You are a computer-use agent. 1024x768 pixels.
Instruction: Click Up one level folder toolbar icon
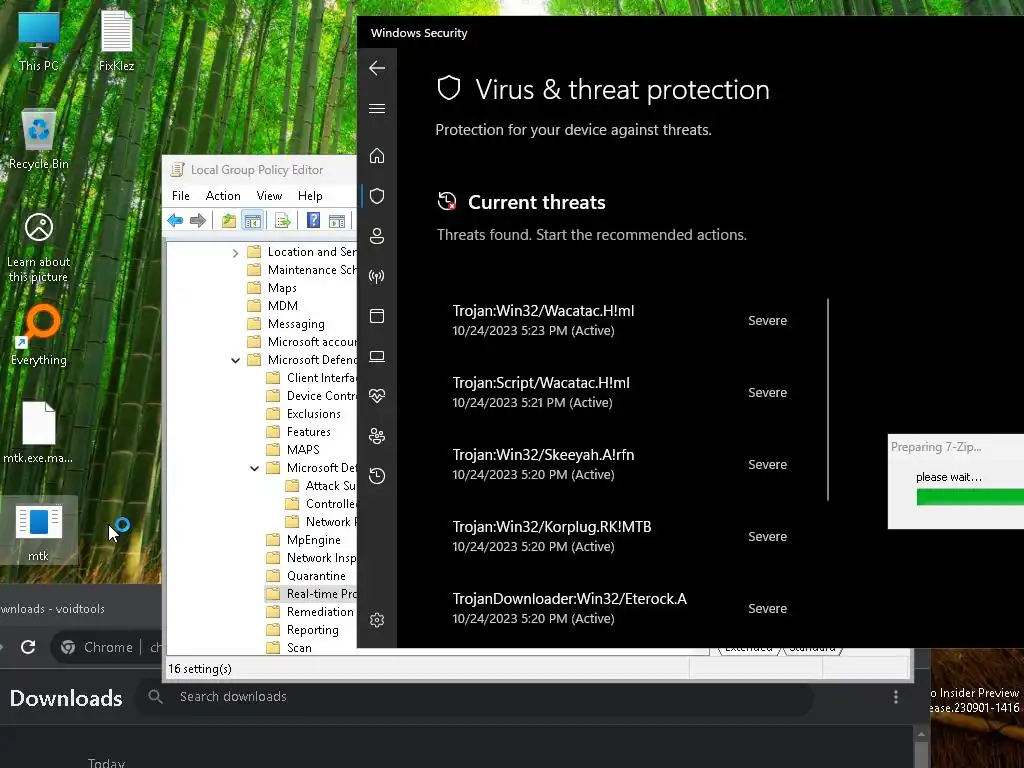[x=229, y=221]
